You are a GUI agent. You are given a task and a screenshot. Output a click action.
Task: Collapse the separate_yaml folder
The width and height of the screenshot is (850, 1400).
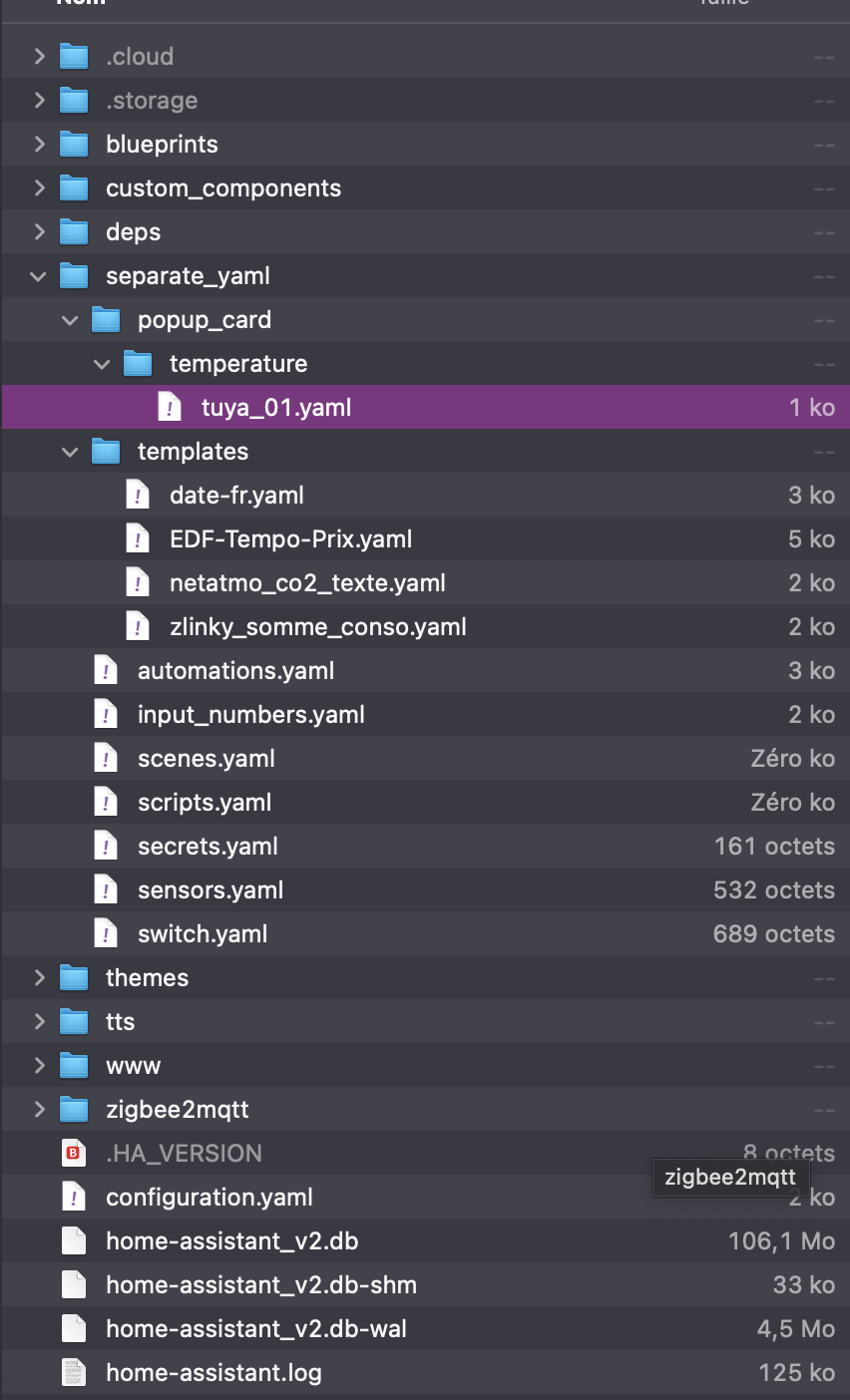[39, 276]
